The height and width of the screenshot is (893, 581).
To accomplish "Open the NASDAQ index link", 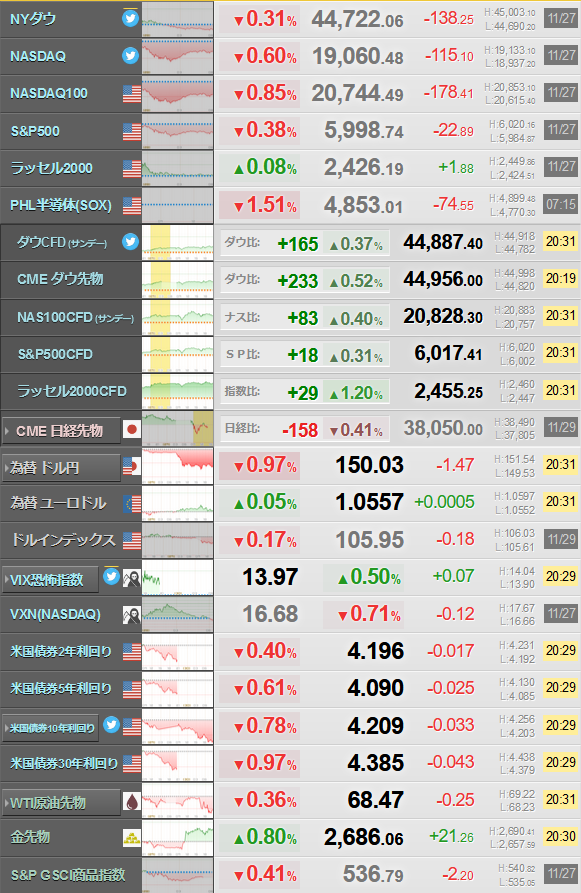I will coord(38,56).
